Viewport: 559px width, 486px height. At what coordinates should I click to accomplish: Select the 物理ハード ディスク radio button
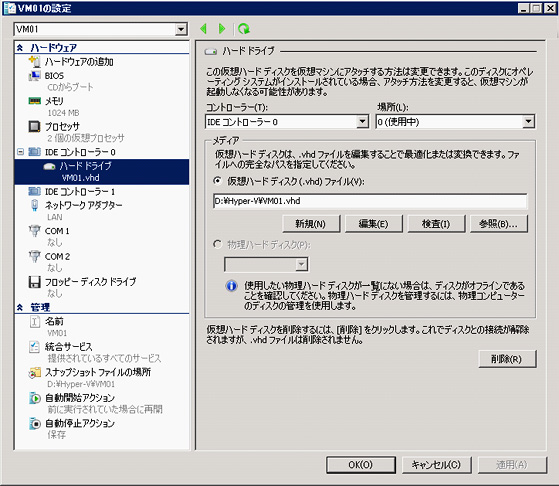coord(217,245)
